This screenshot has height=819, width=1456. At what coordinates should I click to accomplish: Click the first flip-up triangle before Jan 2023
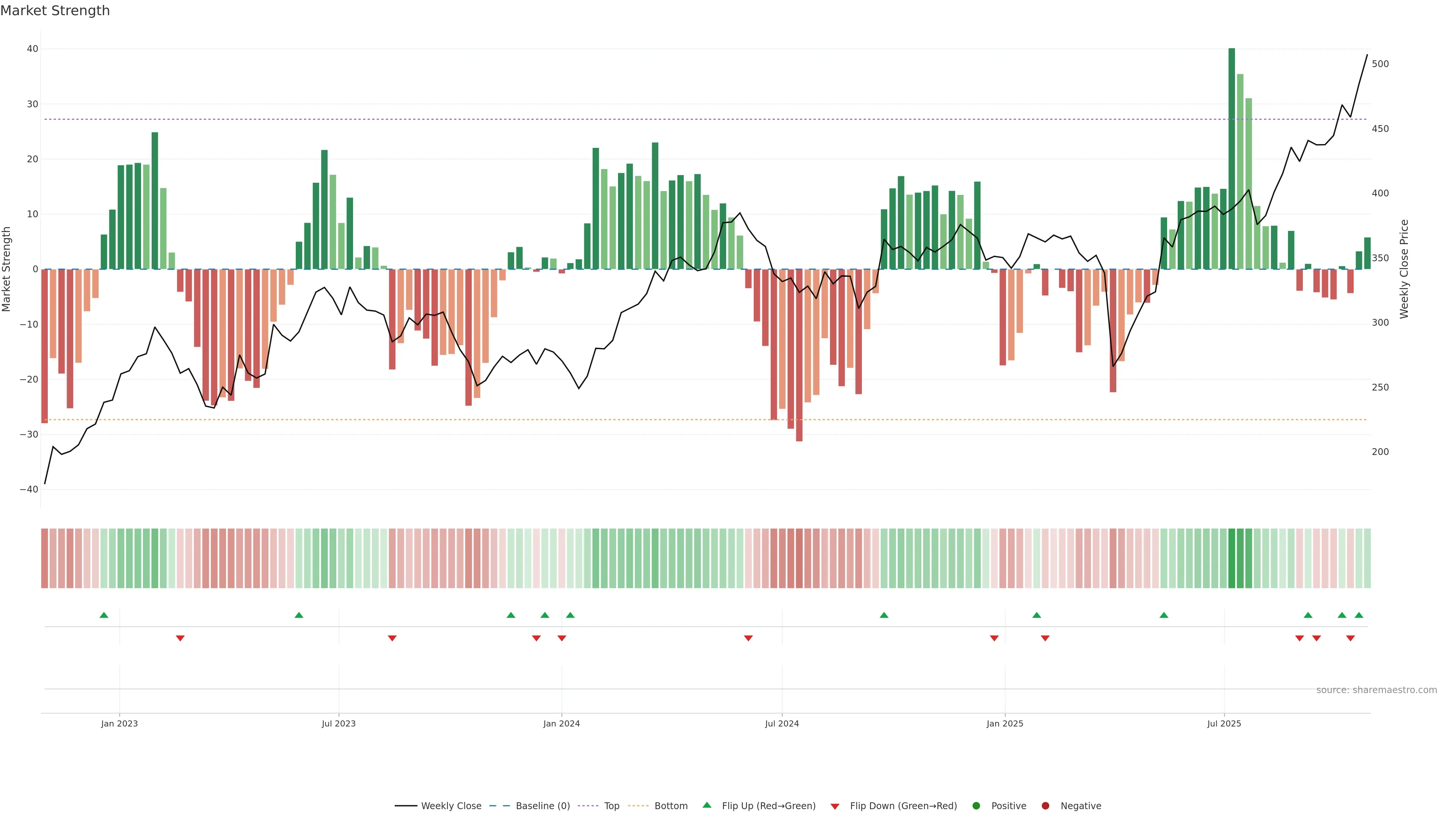(104, 615)
